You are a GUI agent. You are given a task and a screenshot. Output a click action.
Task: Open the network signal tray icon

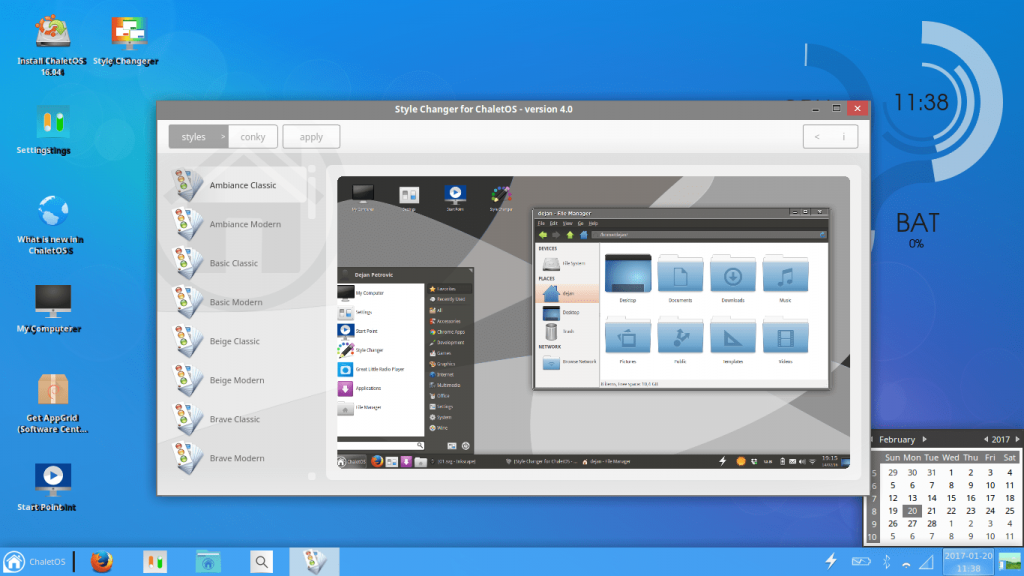[927, 562]
